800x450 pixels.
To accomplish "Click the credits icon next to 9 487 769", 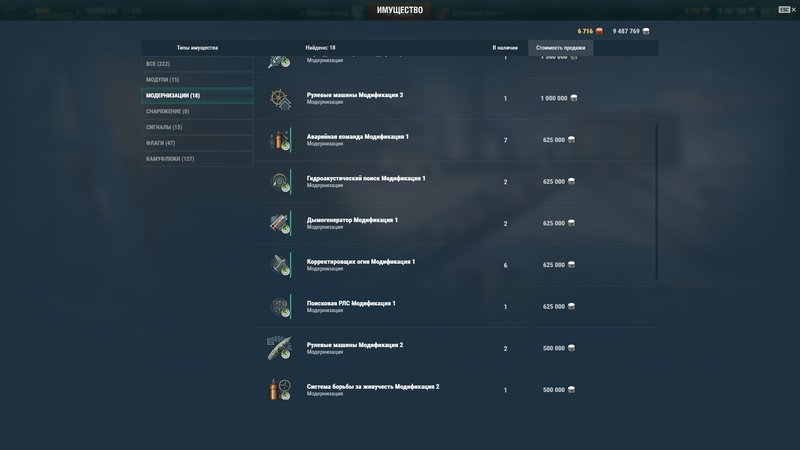I will tap(645, 31).
